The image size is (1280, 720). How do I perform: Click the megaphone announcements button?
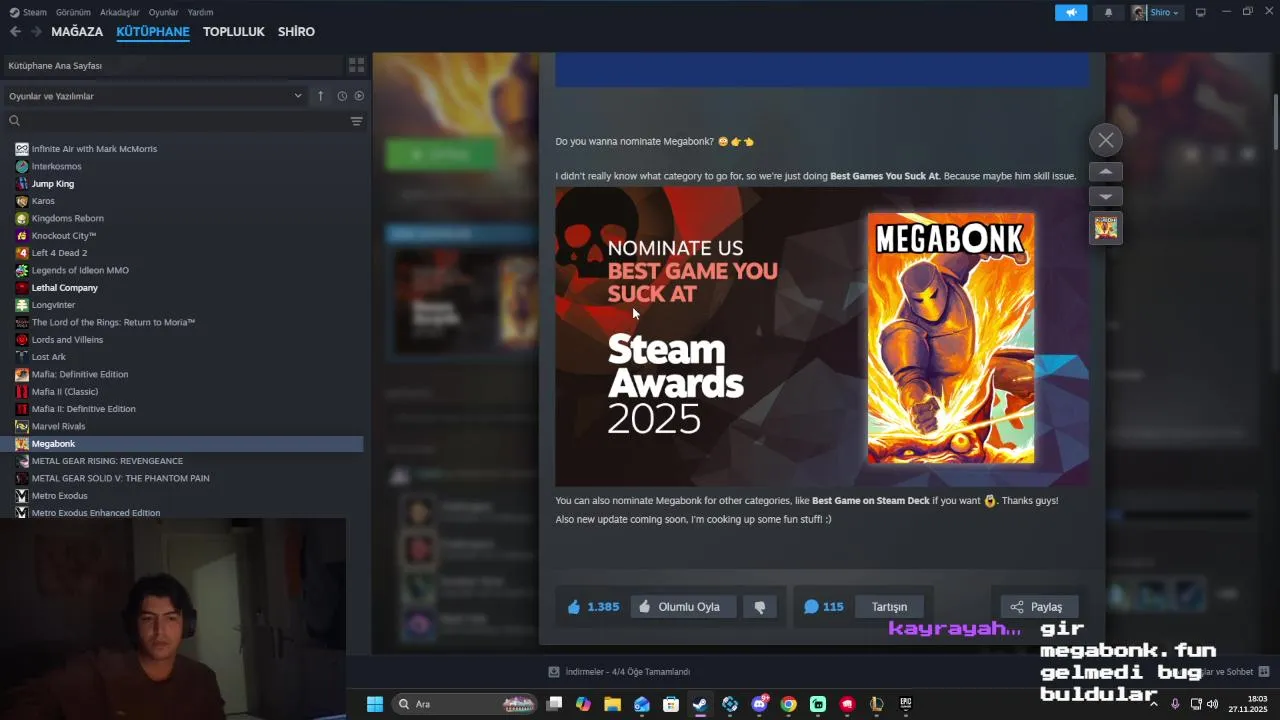point(1071,12)
